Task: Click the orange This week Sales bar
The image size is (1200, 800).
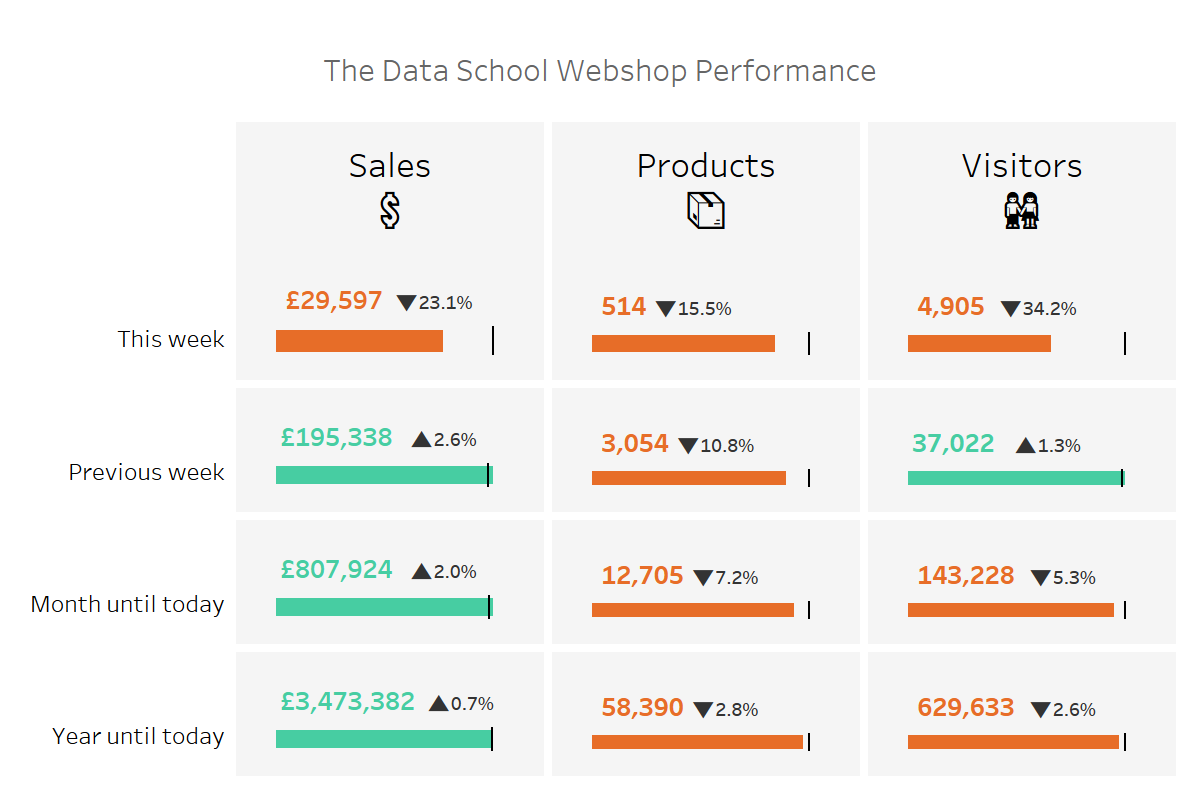Action: tap(359, 341)
